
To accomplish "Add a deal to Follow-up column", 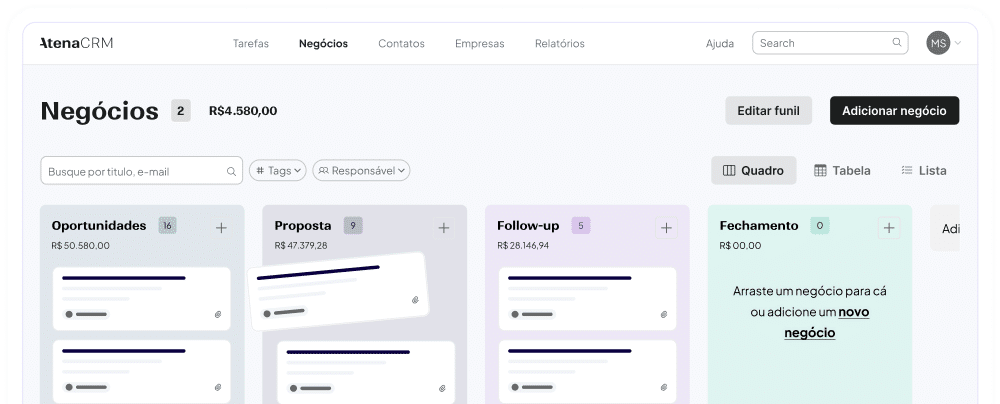I will coord(666,228).
